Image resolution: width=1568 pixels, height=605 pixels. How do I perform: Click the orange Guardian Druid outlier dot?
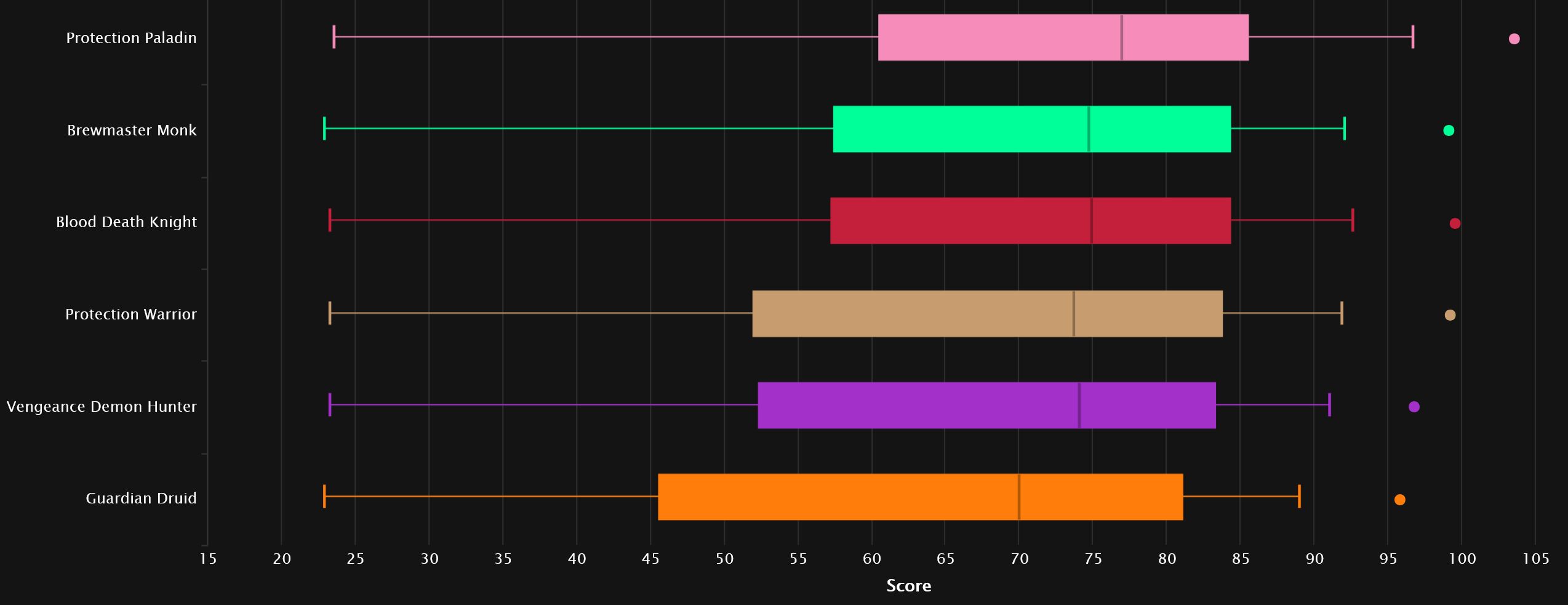point(1399,500)
